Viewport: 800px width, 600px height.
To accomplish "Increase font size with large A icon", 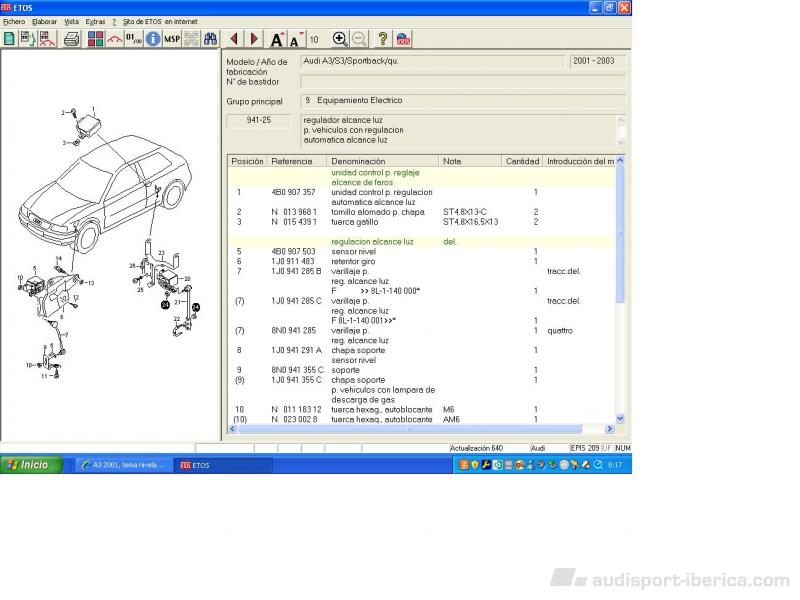I will point(277,39).
